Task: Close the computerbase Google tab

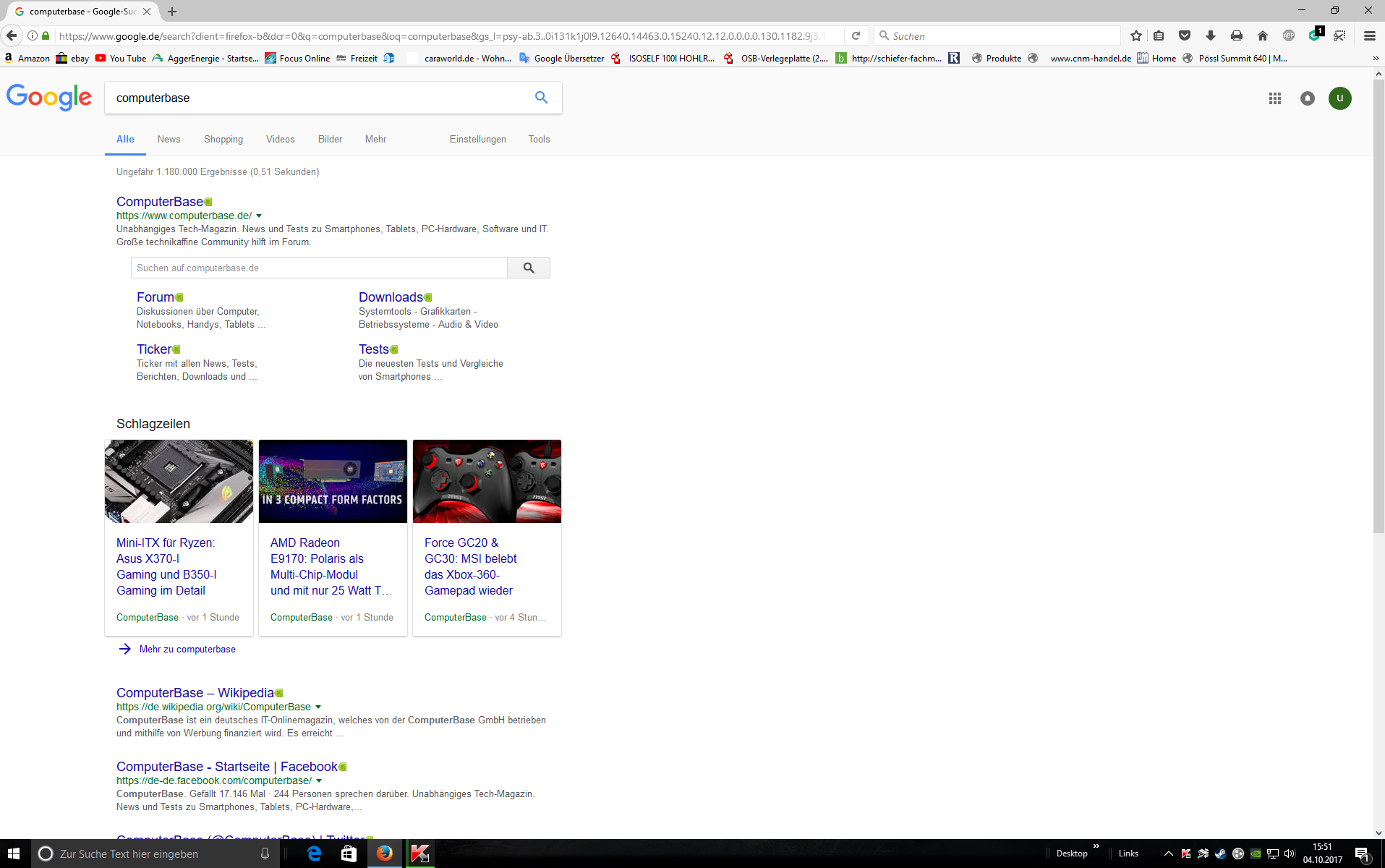Action: tap(147, 12)
